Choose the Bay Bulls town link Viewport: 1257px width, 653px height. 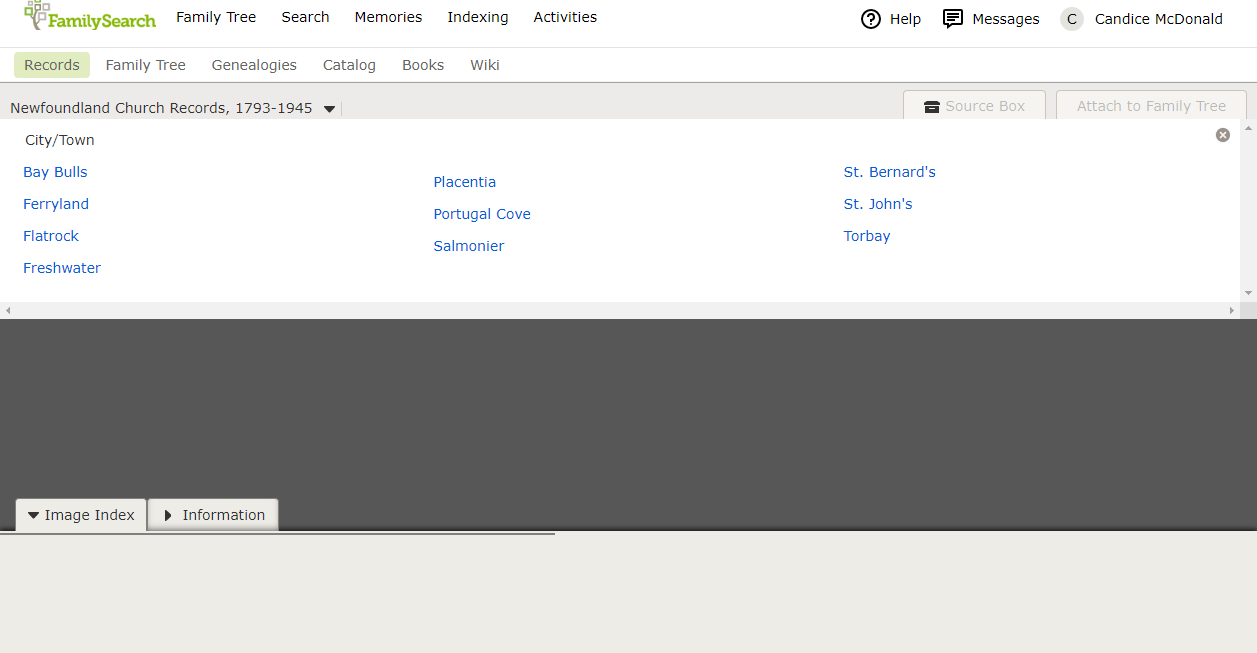[x=55, y=172]
